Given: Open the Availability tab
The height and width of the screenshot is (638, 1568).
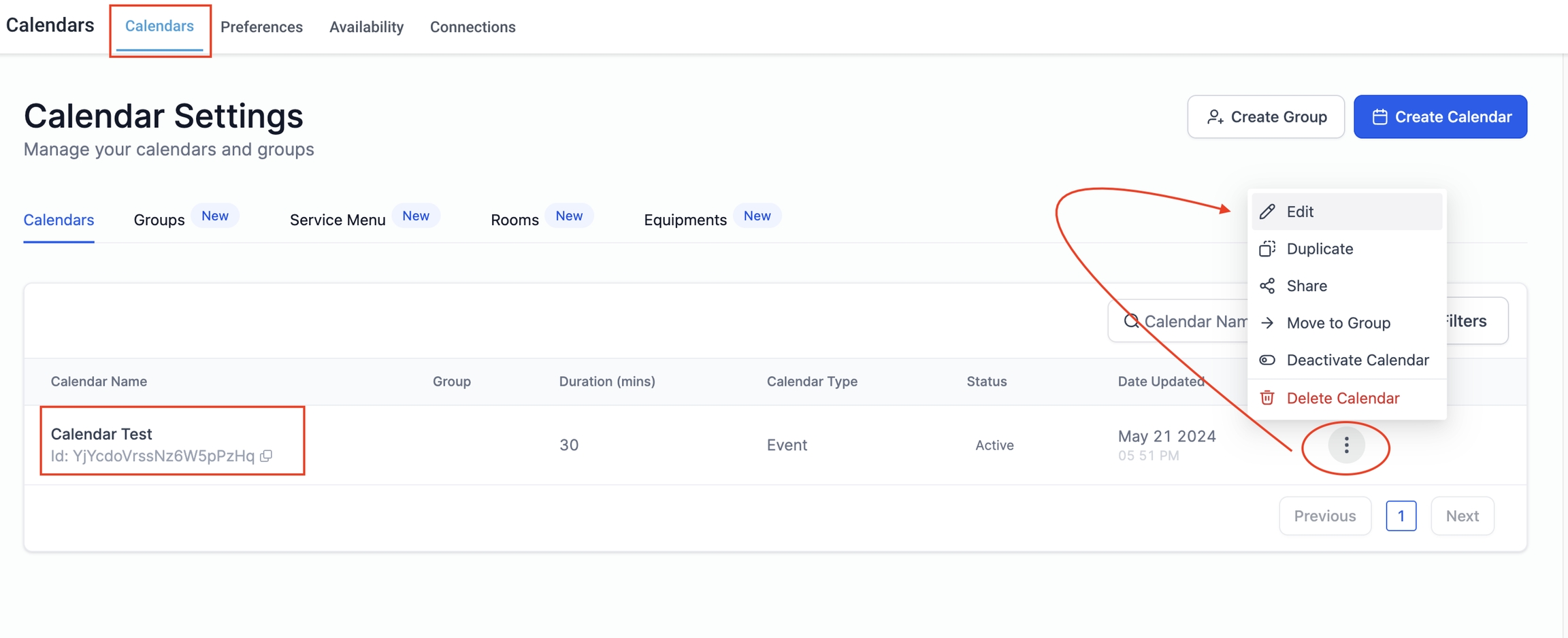Looking at the screenshot, I should click(366, 27).
